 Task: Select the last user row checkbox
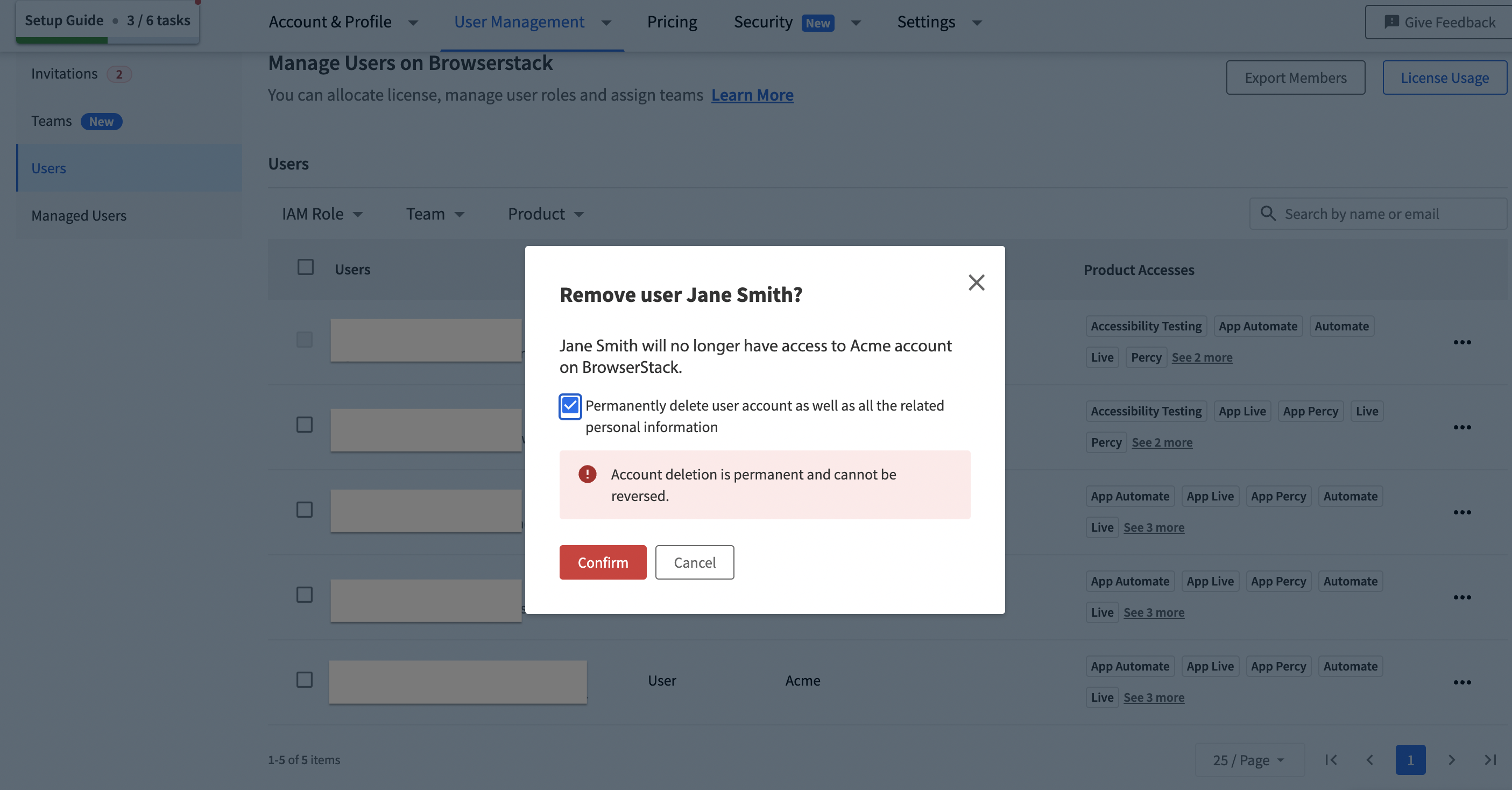coord(304,680)
